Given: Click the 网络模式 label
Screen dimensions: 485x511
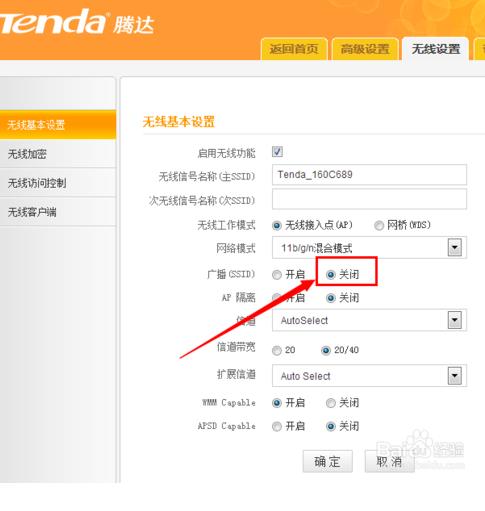Looking at the screenshot, I should tap(236, 248).
